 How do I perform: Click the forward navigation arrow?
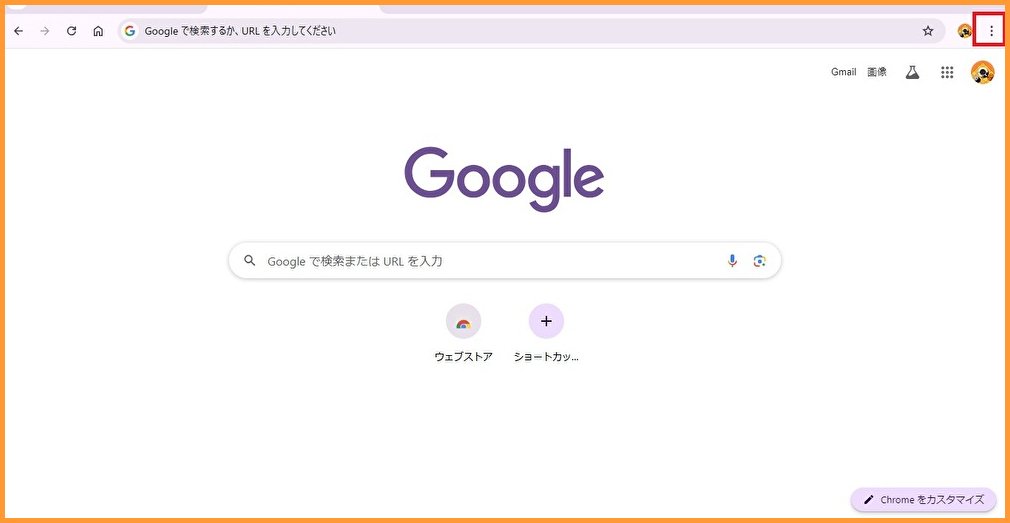(45, 31)
